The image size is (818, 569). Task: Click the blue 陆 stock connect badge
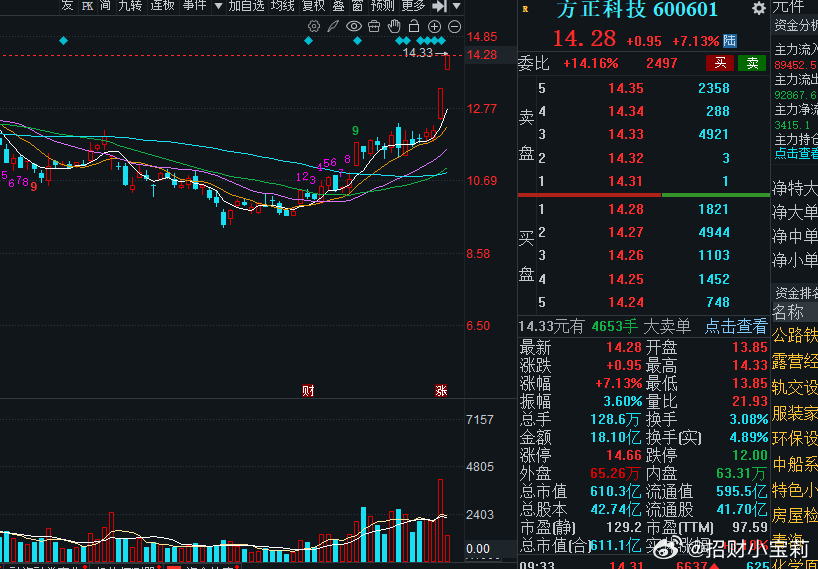(x=730, y=41)
